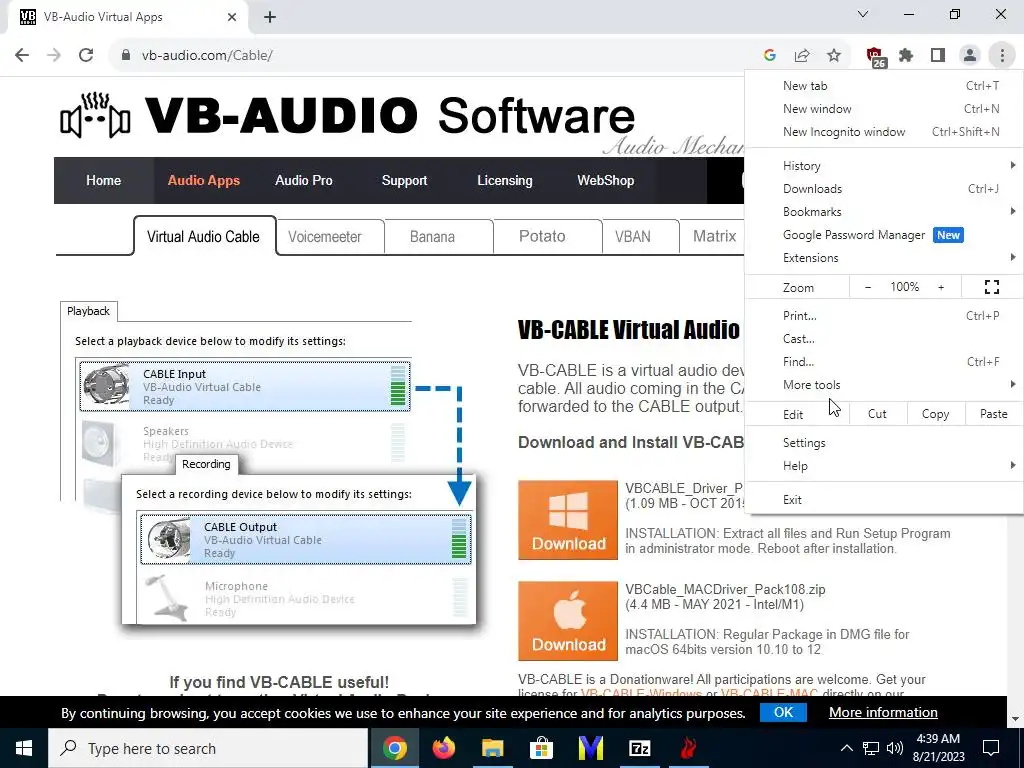
Task: Open Settings from Chrome menu
Action: 884,443
